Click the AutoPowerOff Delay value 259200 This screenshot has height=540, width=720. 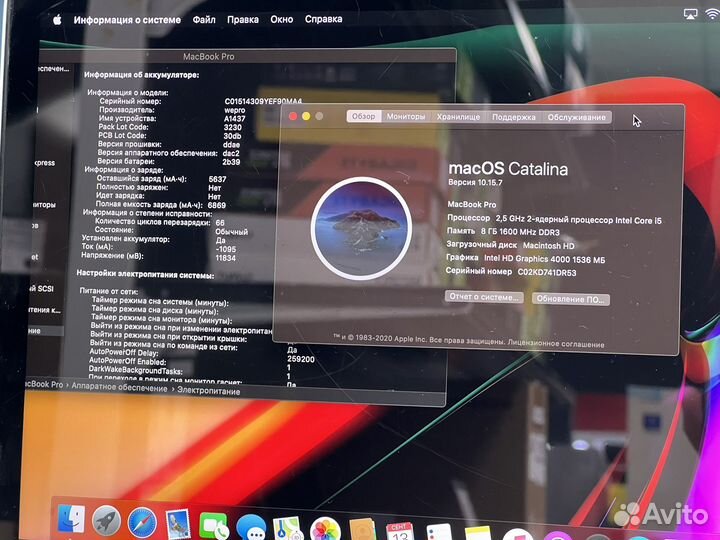click(x=301, y=359)
